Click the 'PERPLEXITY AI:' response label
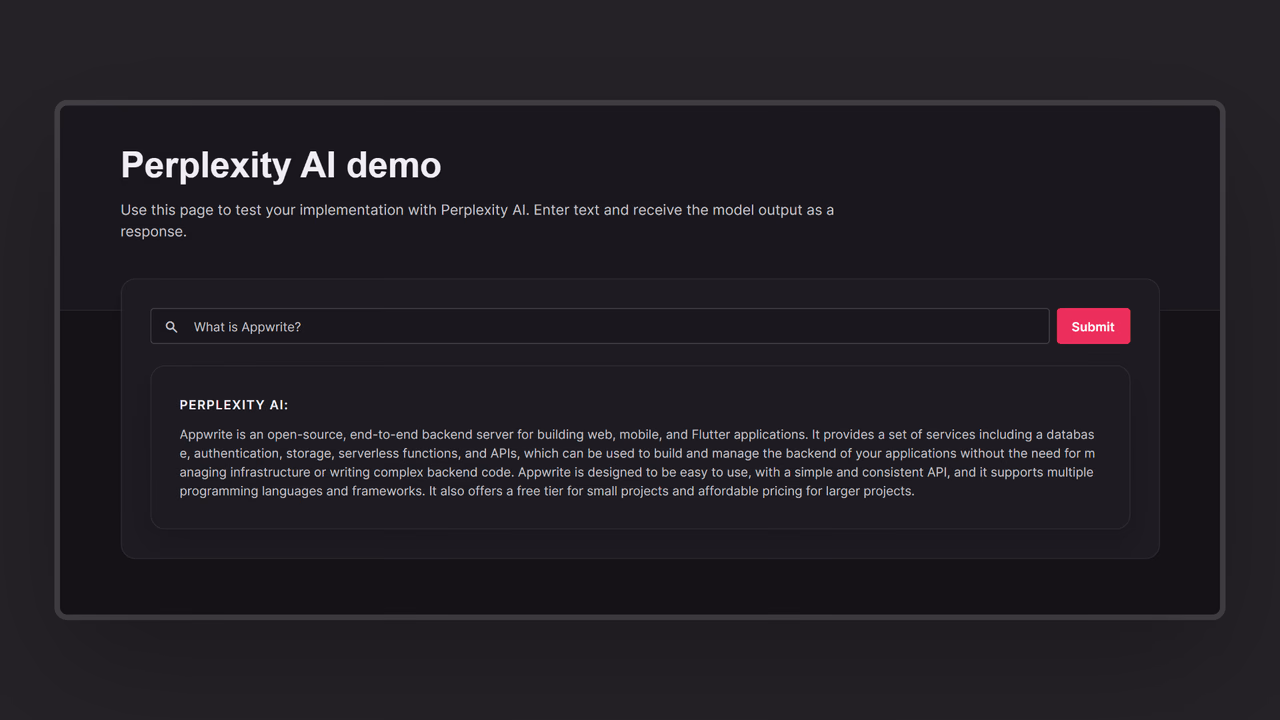The height and width of the screenshot is (720, 1280). coord(234,405)
